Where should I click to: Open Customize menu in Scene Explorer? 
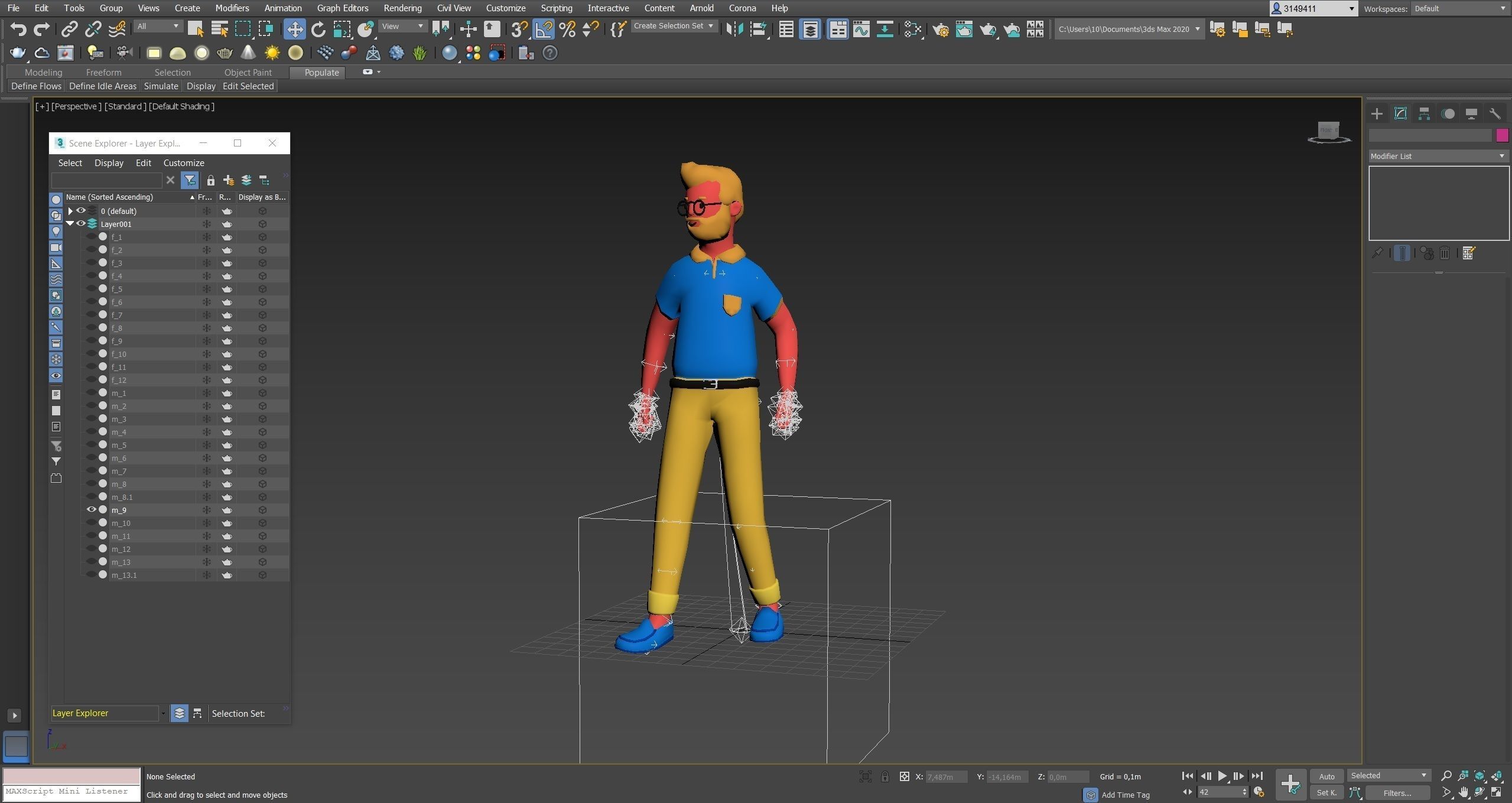coord(184,163)
